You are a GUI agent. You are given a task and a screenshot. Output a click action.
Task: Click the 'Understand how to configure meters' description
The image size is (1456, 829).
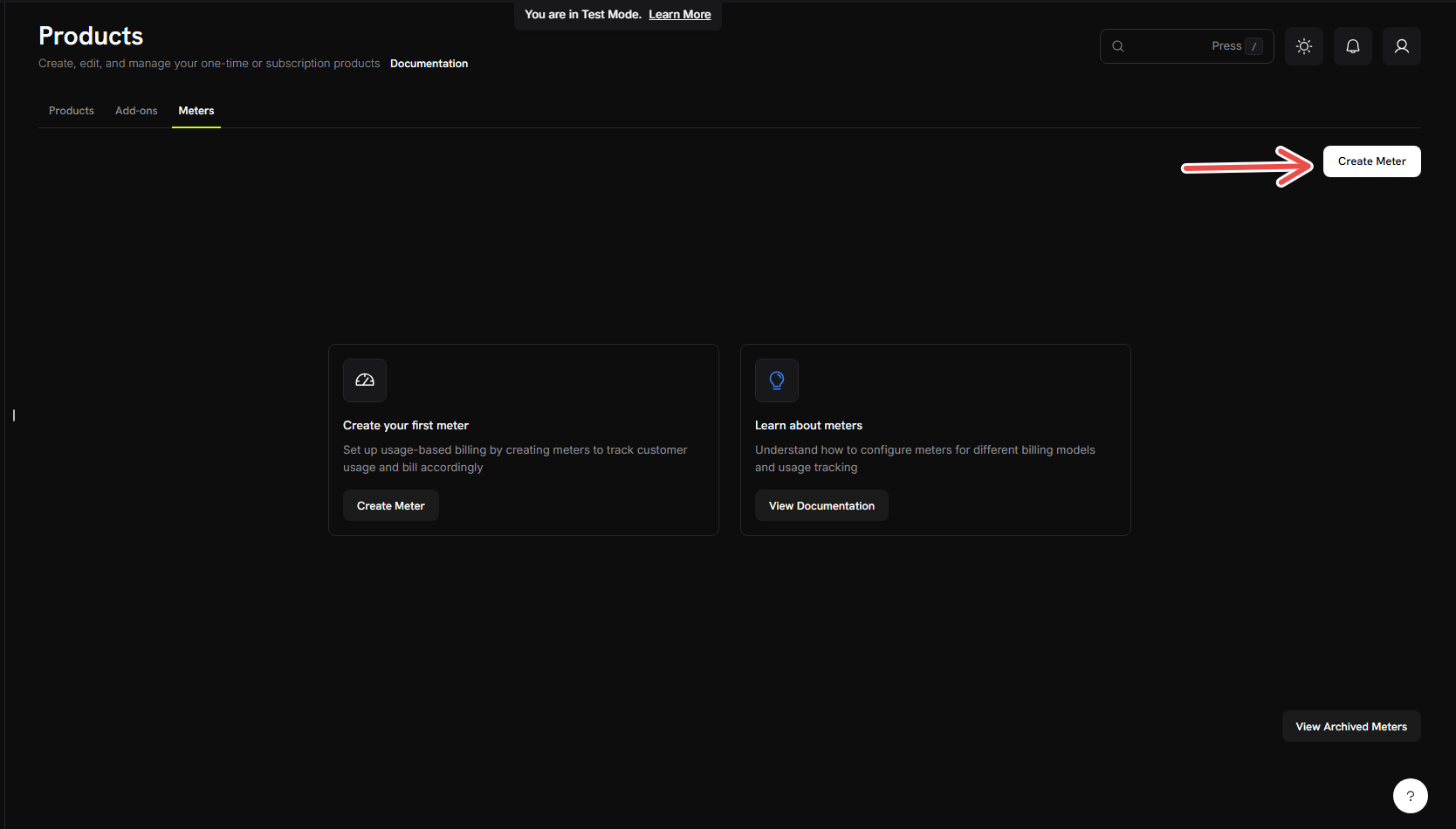click(x=925, y=459)
